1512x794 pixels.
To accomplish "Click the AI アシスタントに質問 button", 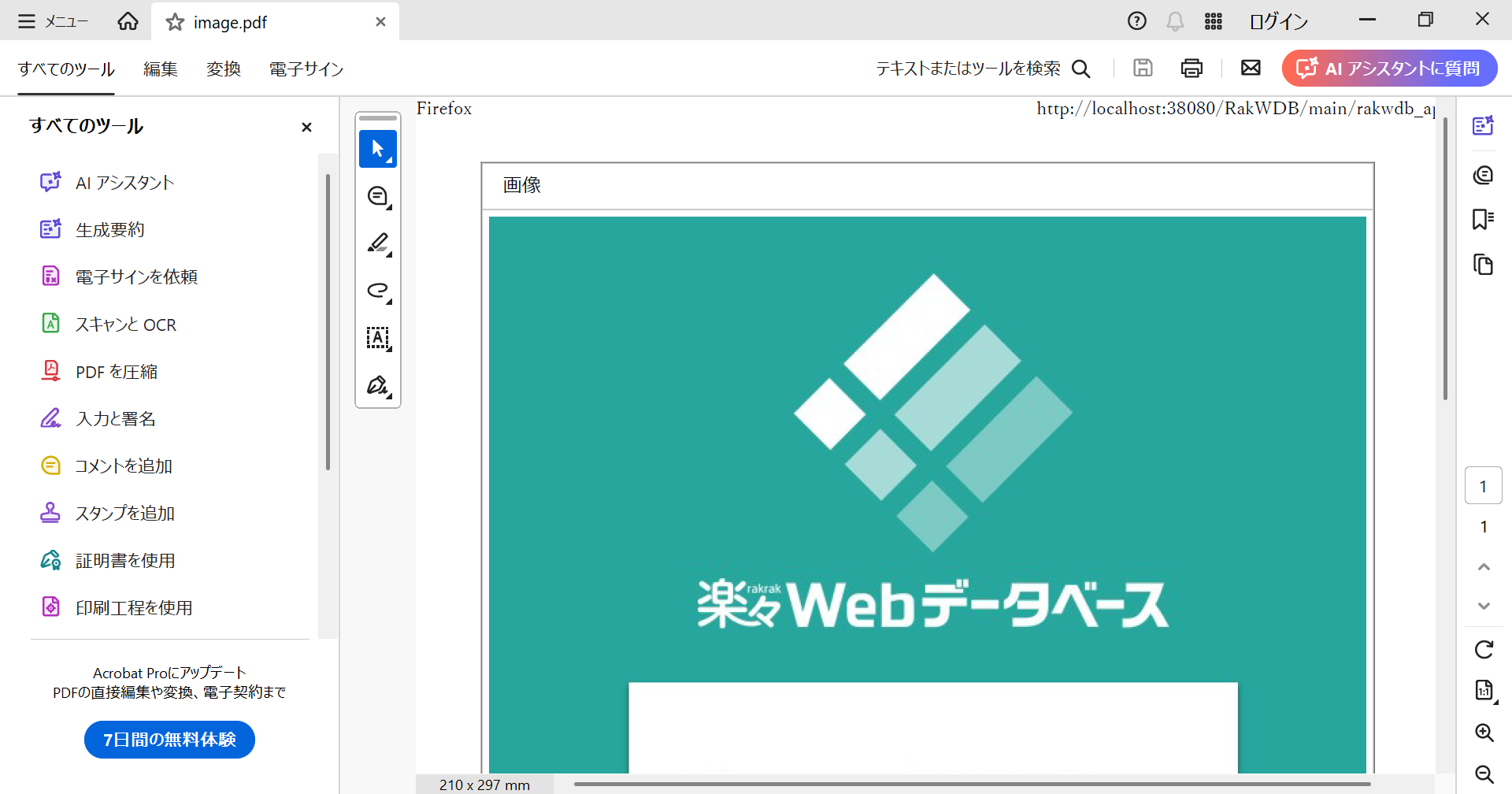I will [1388, 68].
